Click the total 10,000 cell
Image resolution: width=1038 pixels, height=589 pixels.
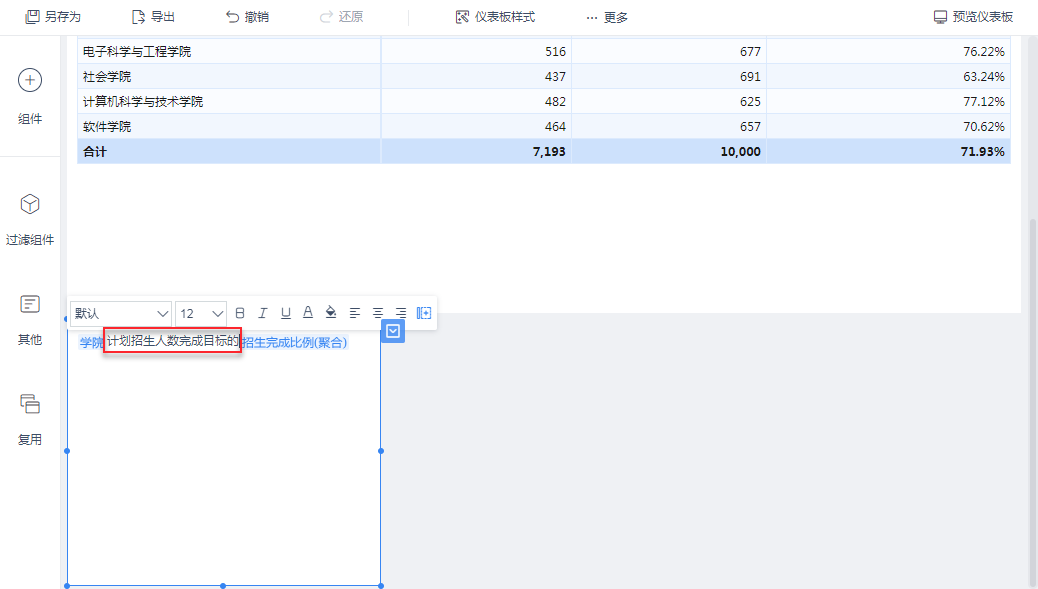669,152
